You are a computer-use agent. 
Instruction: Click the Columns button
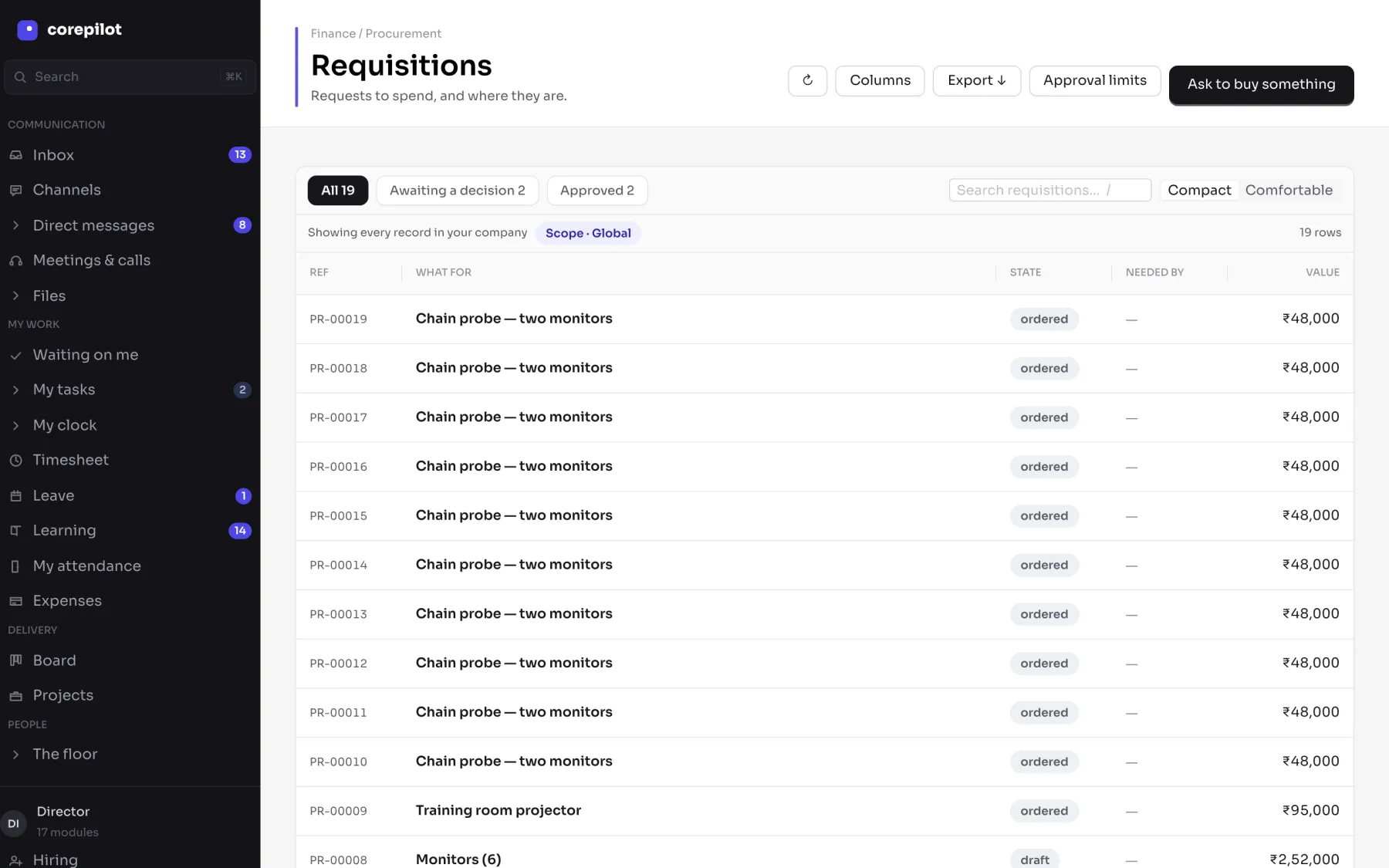pyautogui.click(x=880, y=80)
